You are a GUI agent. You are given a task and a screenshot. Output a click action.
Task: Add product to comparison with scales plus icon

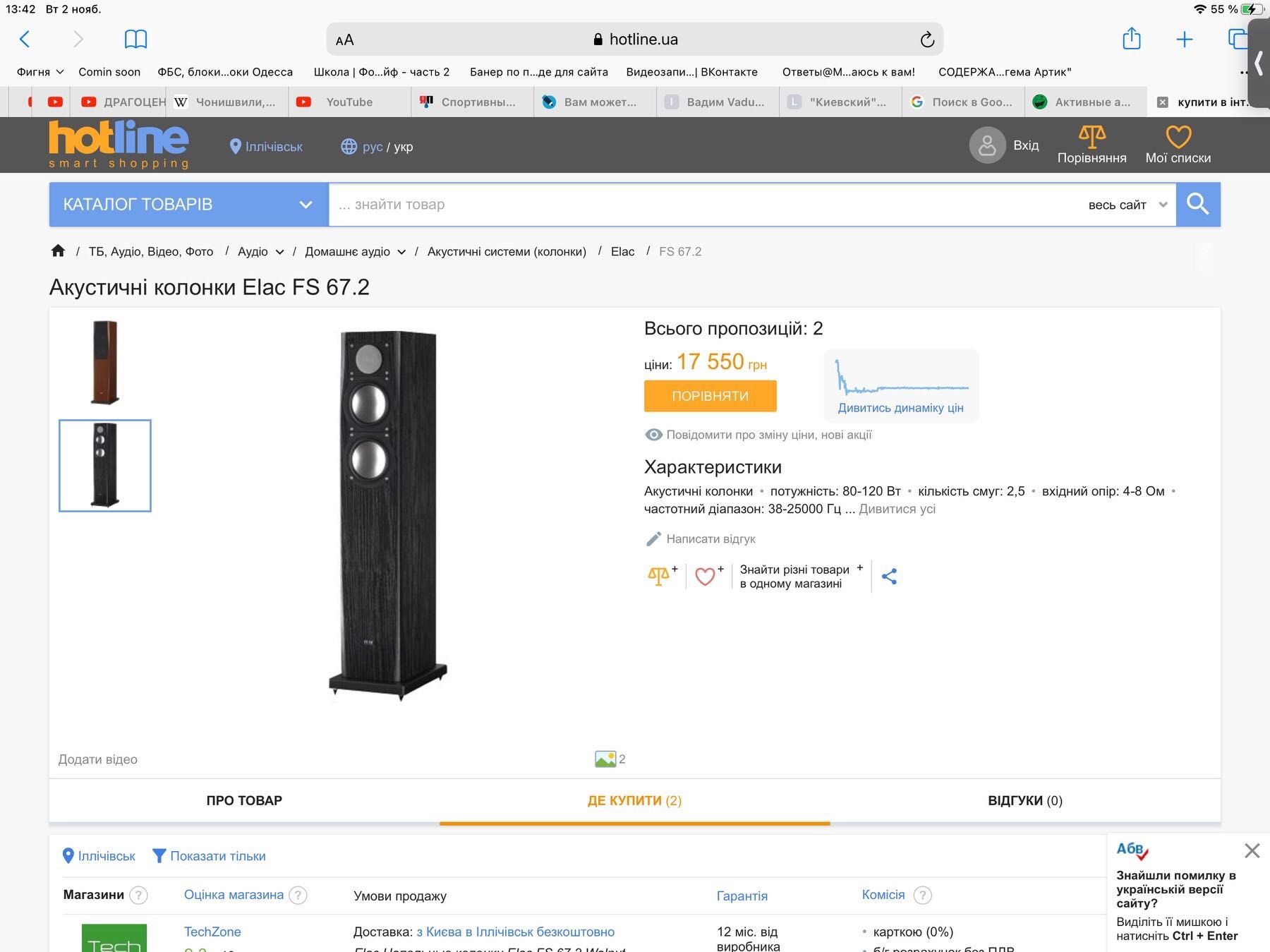(x=662, y=575)
